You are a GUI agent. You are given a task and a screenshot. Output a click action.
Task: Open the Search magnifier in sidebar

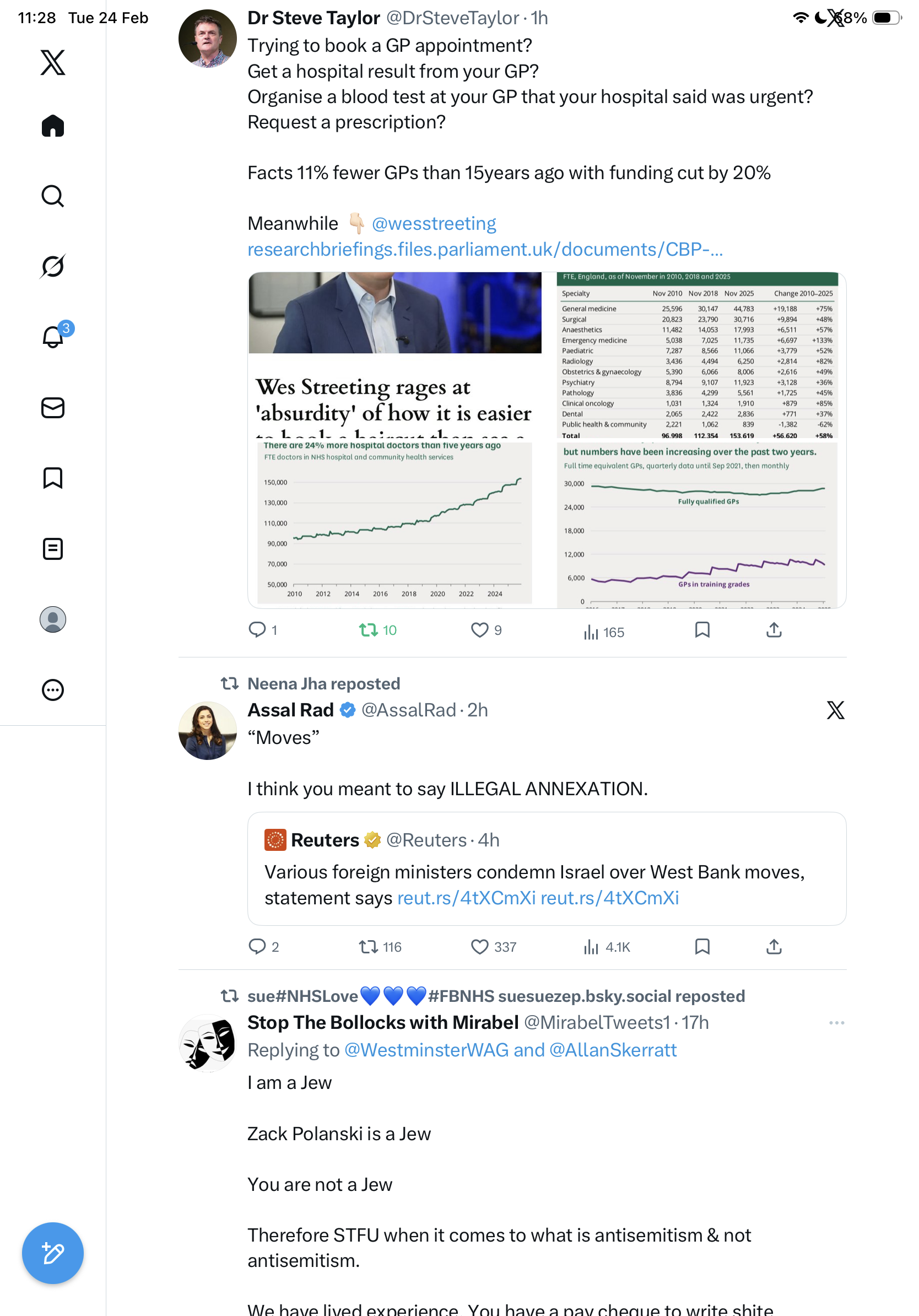pyautogui.click(x=53, y=196)
